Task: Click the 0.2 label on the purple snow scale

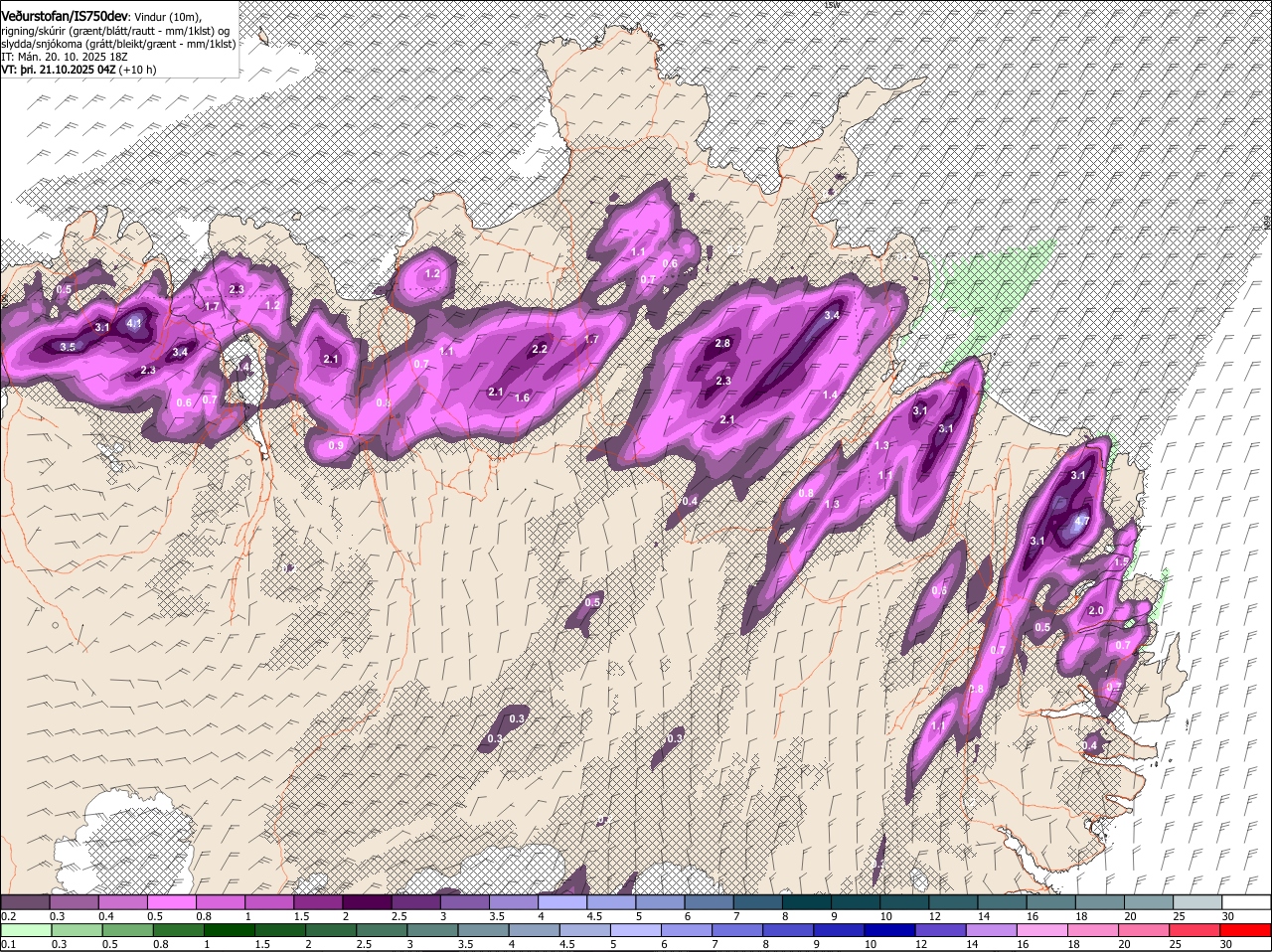Action: pyautogui.click(x=8, y=916)
